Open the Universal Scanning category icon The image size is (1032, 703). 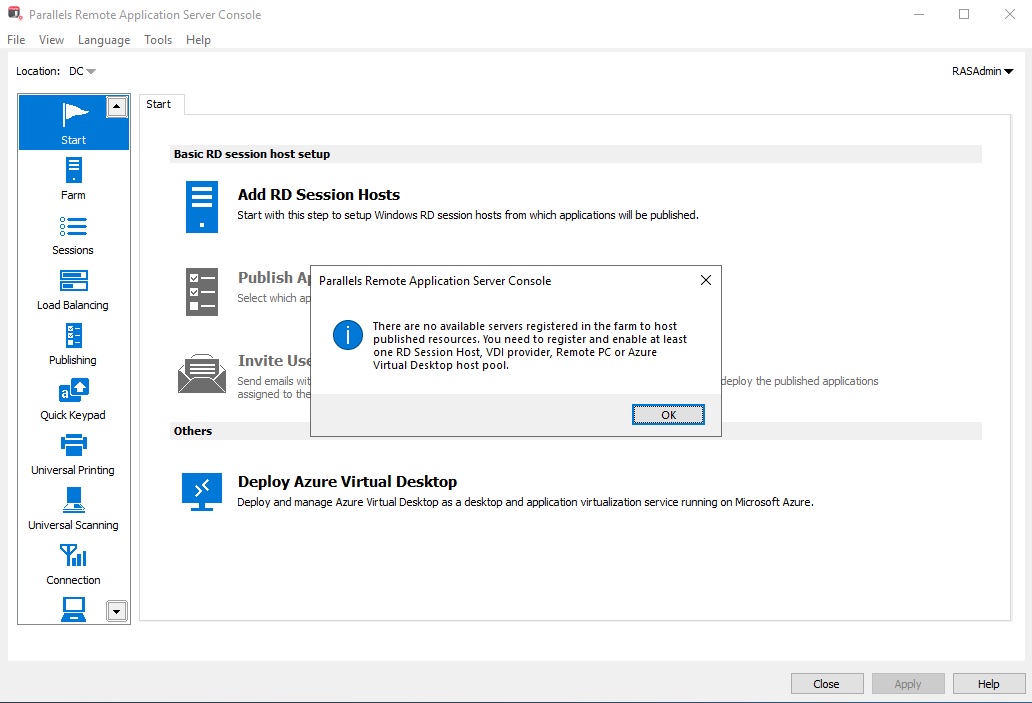click(73, 500)
